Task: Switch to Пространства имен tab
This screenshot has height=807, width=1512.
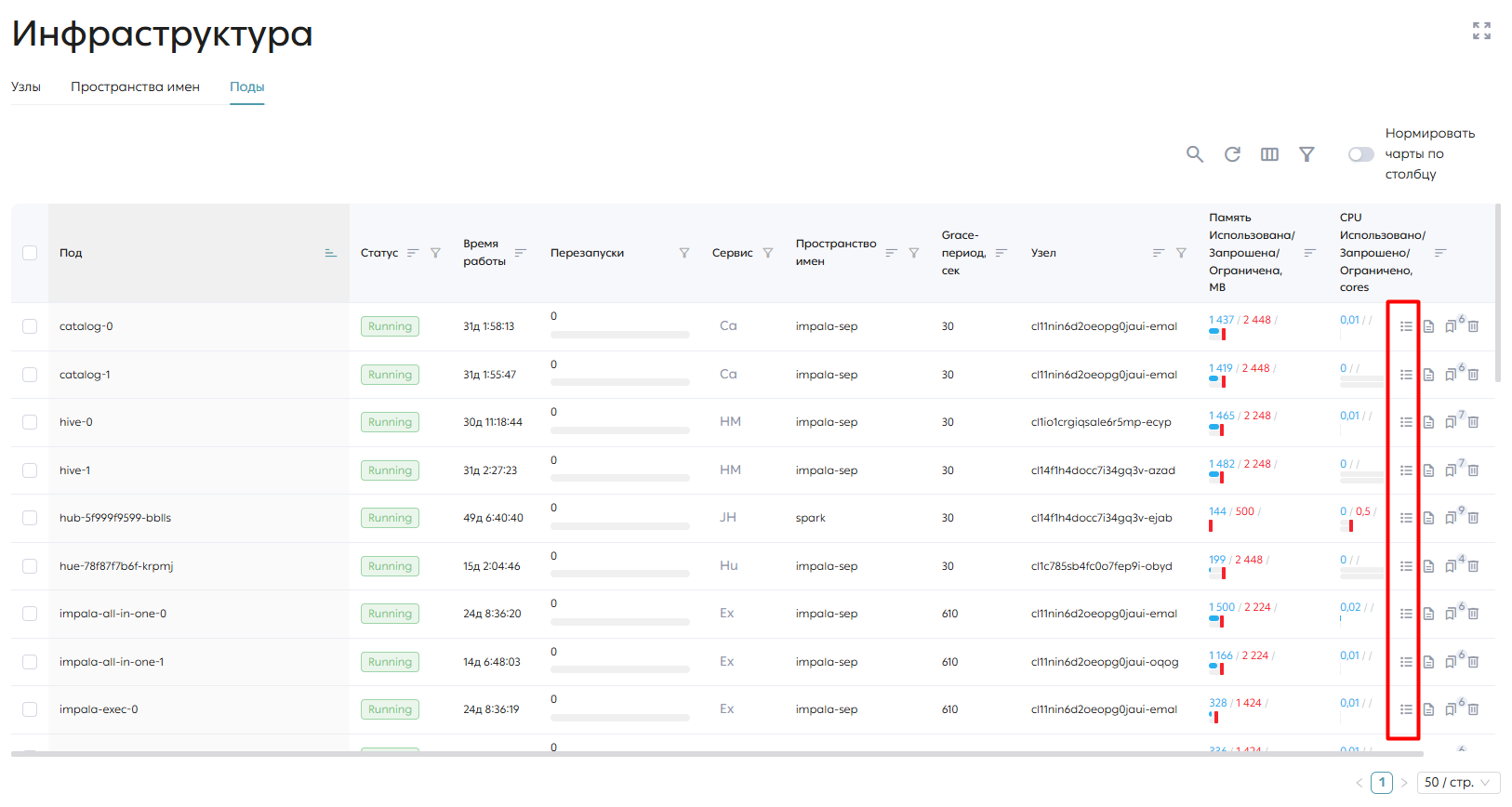Action: pos(135,86)
